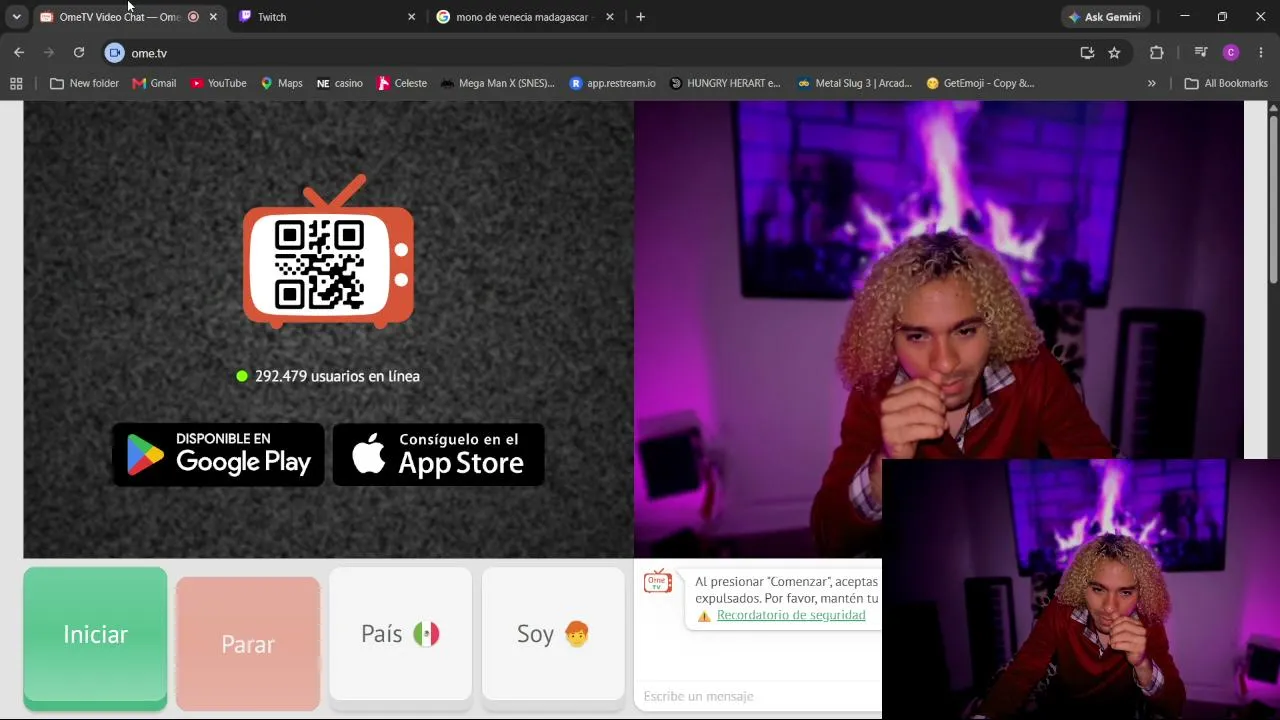1280x720 pixels.
Task: Start chatting with the Iniciar button
Action: (95, 636)
